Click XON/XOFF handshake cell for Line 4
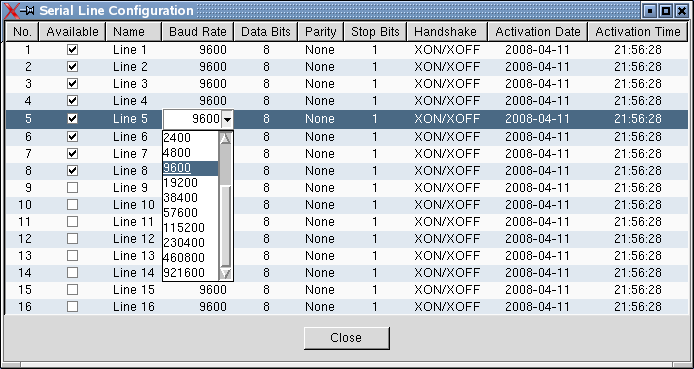 447,101
